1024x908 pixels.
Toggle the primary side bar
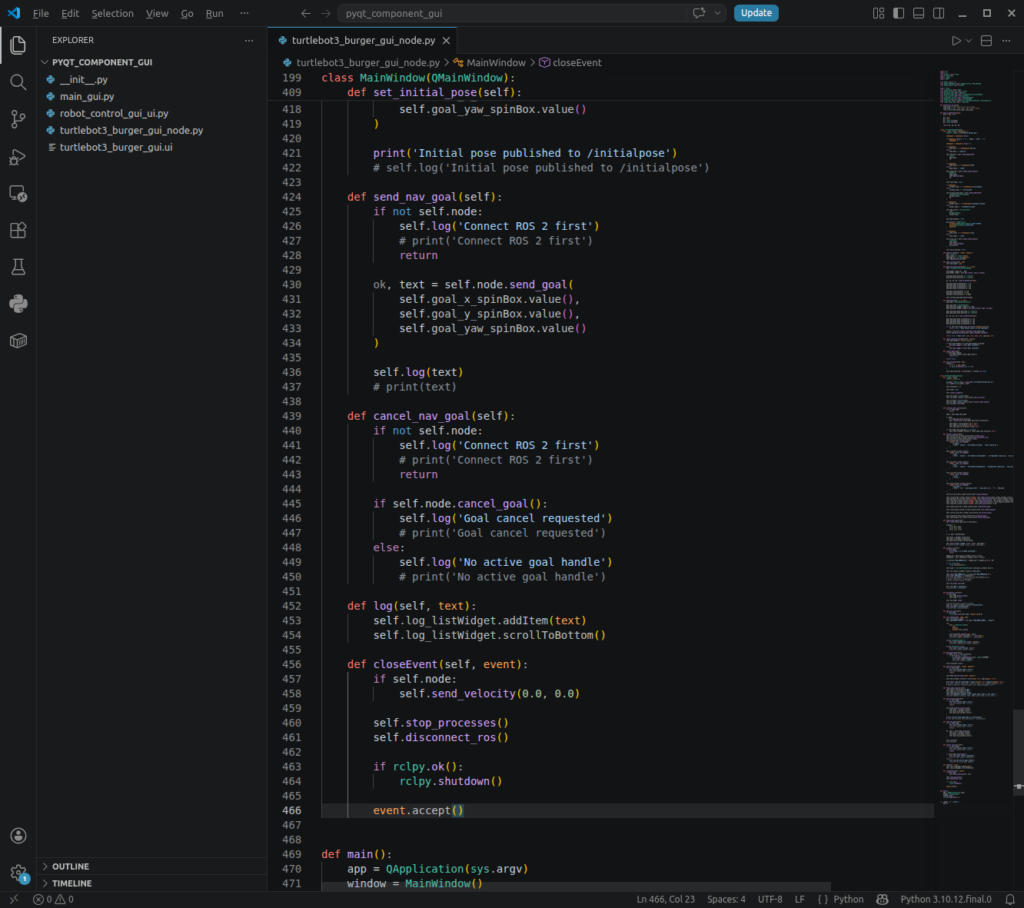pos(899,13)
